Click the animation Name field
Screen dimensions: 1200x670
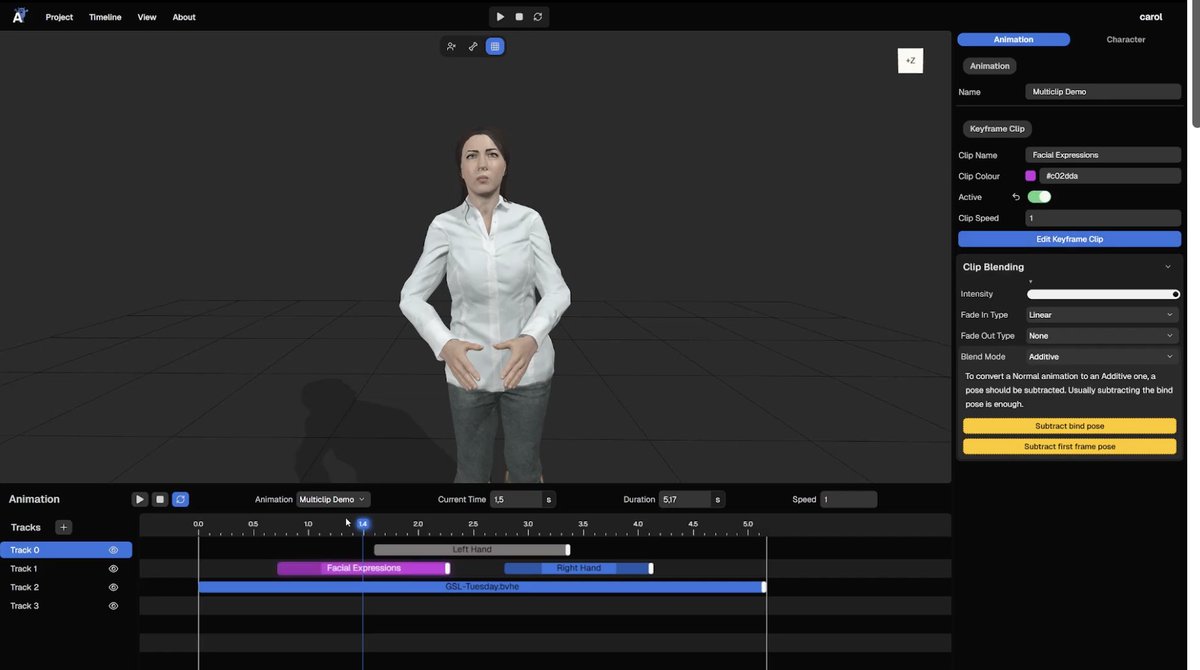[1103, 92]
